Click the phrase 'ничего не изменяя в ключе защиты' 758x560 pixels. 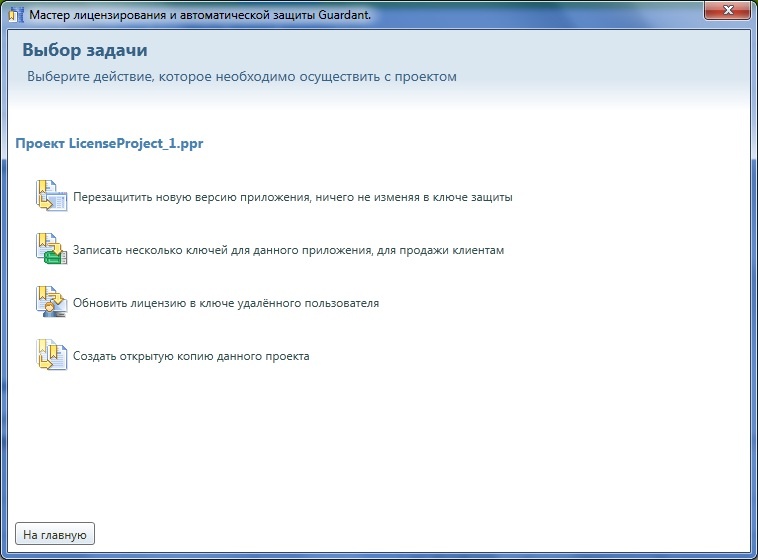tap(414, 198)
